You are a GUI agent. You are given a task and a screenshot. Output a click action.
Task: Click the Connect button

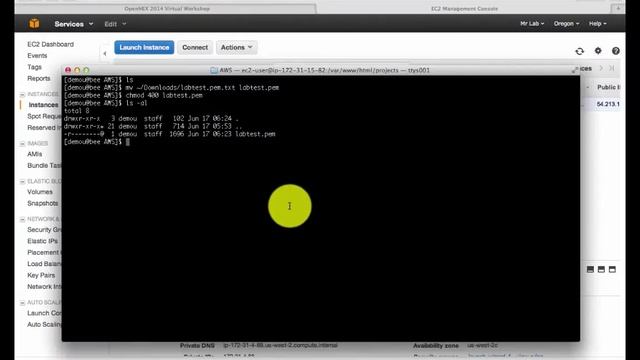click(x=195, y=47)
